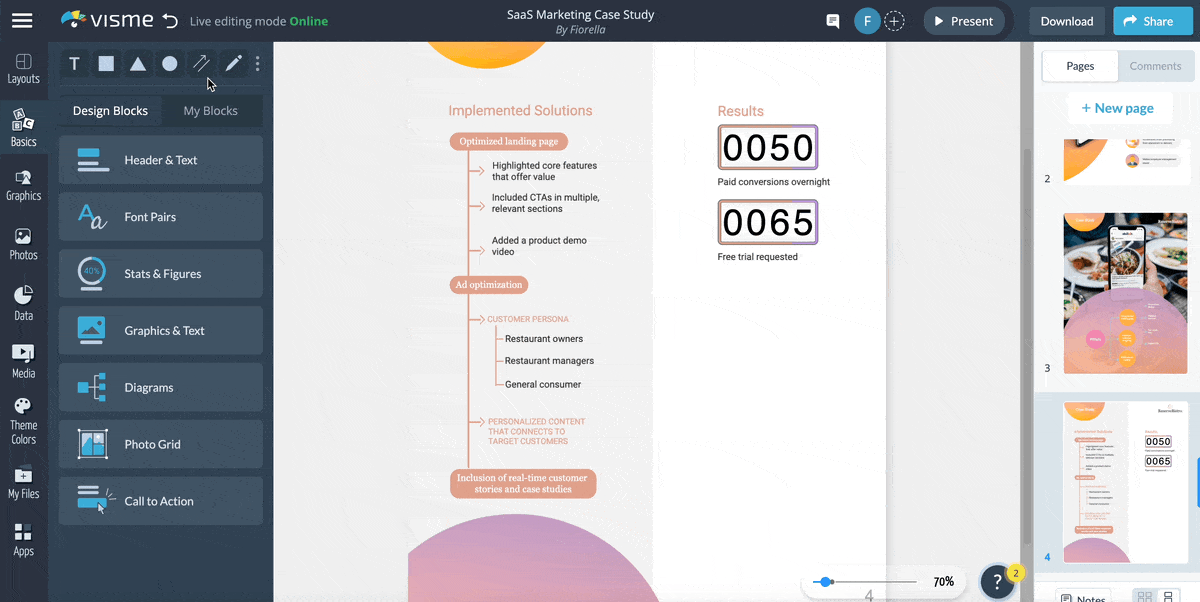Image resolution: width=1200 pixels, height=602 pixels.
Task: Open the comments speech bubble icon
Action: pos(832,21)
